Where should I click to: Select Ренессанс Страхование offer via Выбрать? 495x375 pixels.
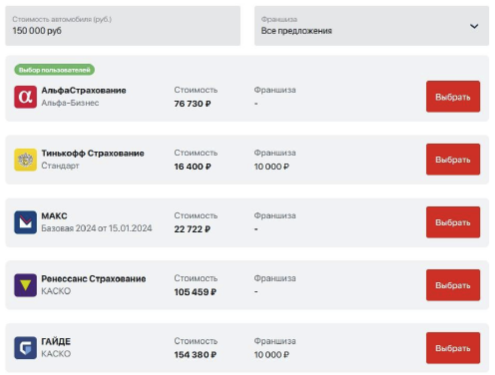click(x=453, y=285)
